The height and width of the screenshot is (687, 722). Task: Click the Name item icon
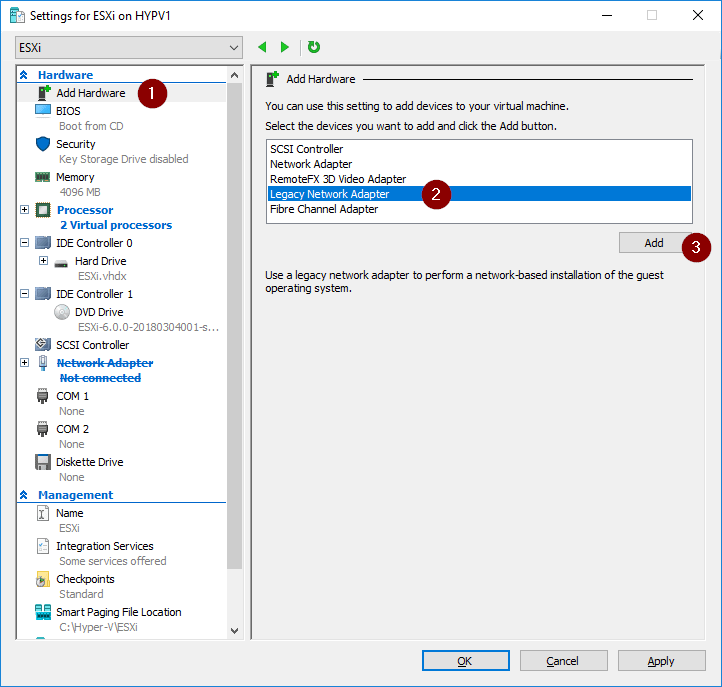pos(42,513)
